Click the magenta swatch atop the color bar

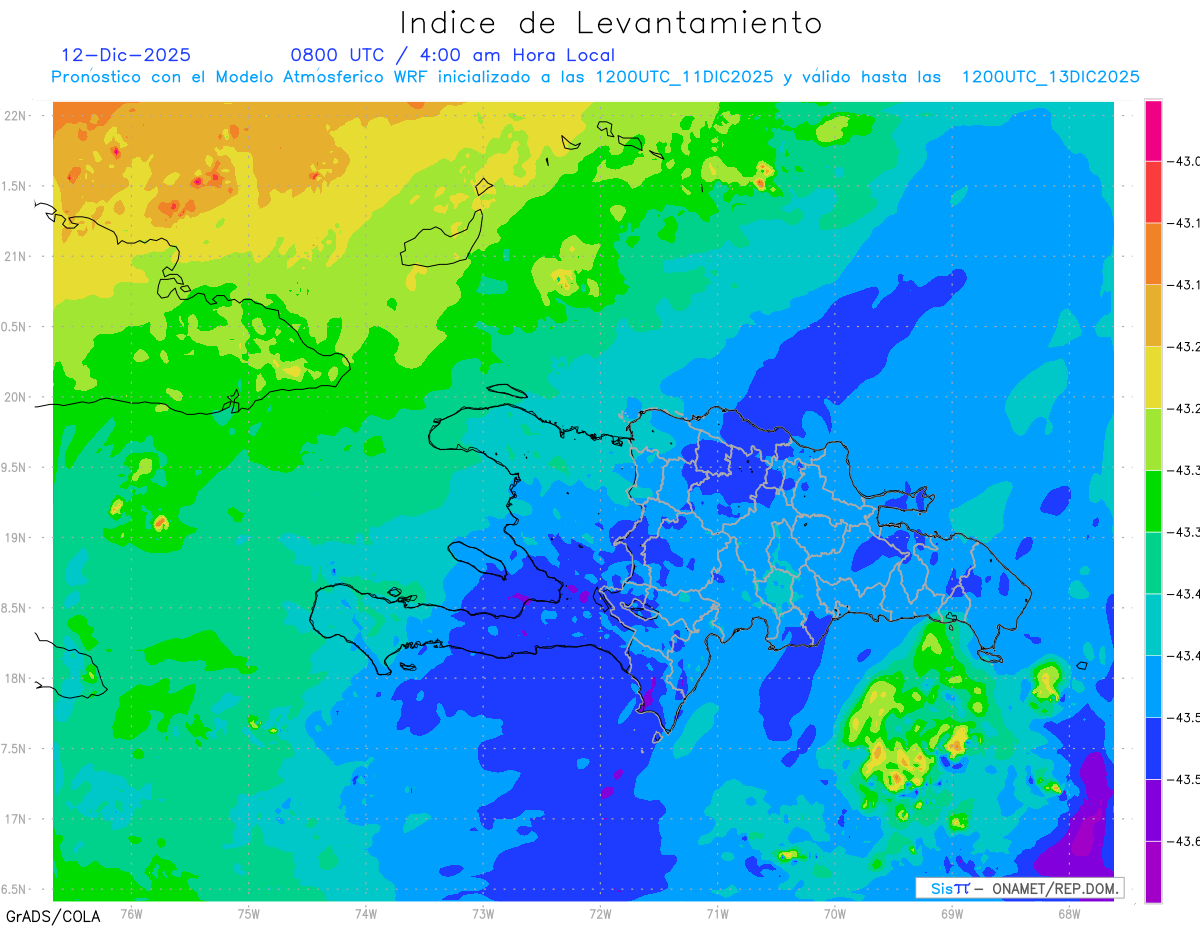tap(1153, 130)
